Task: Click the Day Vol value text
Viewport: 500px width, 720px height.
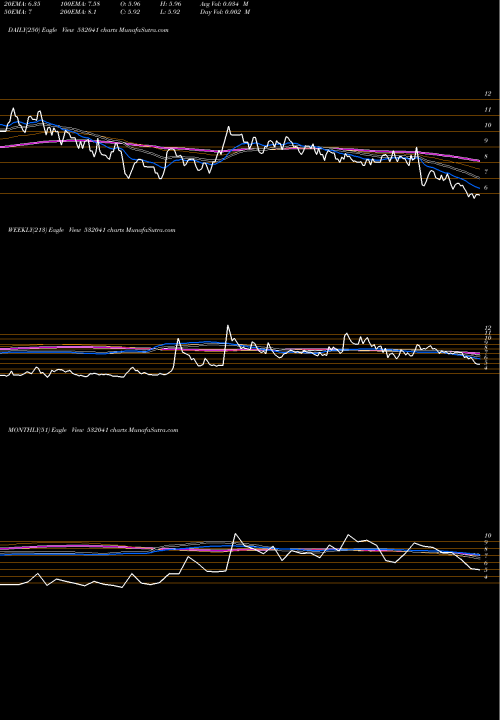Action: tap(225, 12)
